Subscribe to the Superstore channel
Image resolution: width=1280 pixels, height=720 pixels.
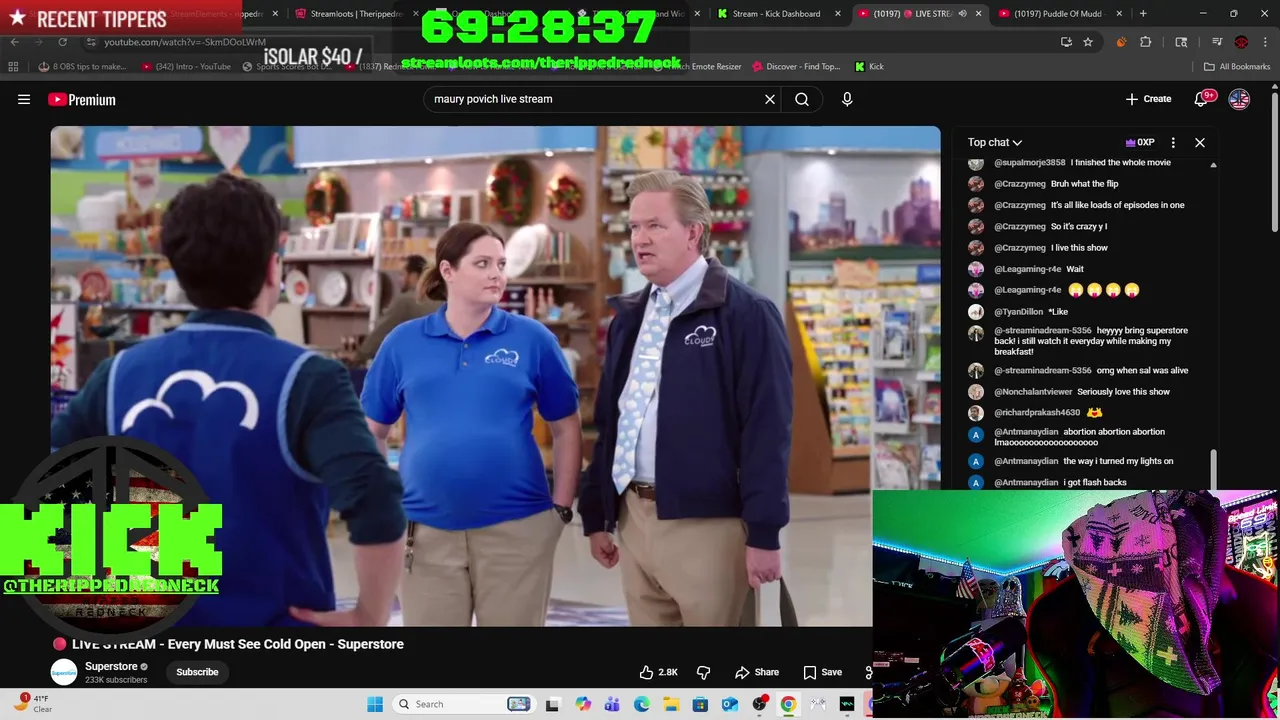point(197,672)
